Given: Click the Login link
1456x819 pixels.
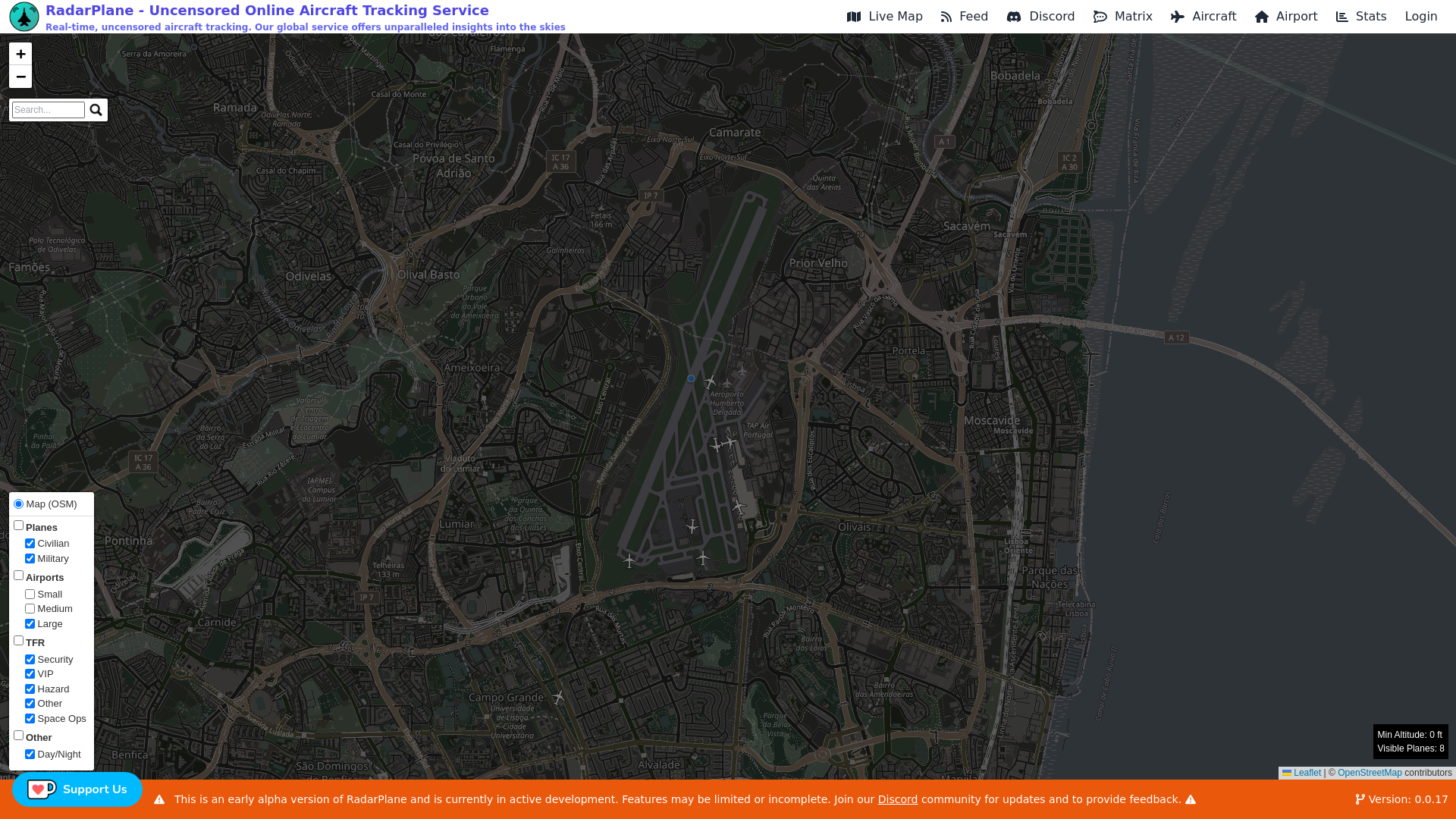Looking at the screenshot, I should (1420, 17).
